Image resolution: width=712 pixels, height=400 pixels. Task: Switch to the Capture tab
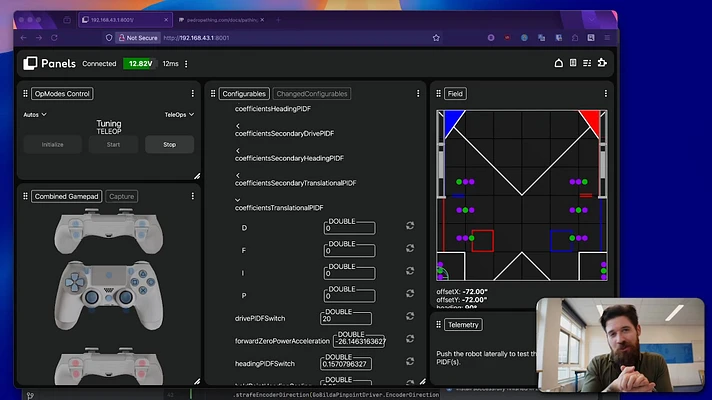(122, 197)
